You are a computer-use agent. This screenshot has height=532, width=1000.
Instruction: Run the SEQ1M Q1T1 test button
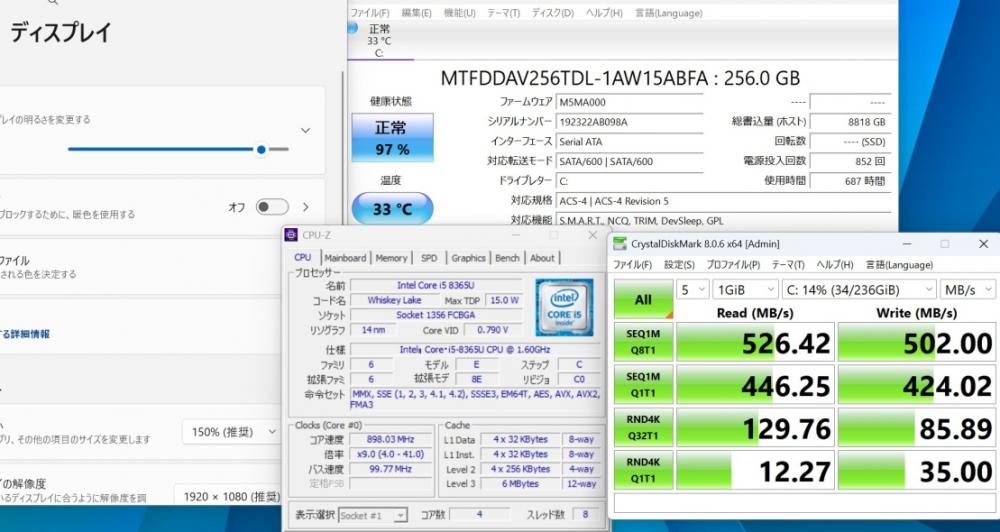click(643, 385)
